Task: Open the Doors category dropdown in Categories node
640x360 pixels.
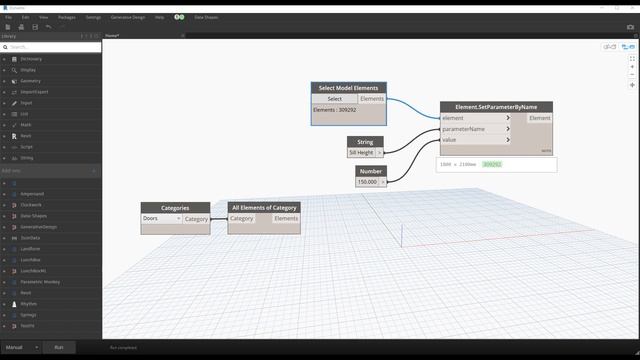Action: click(x=162, y=219)
